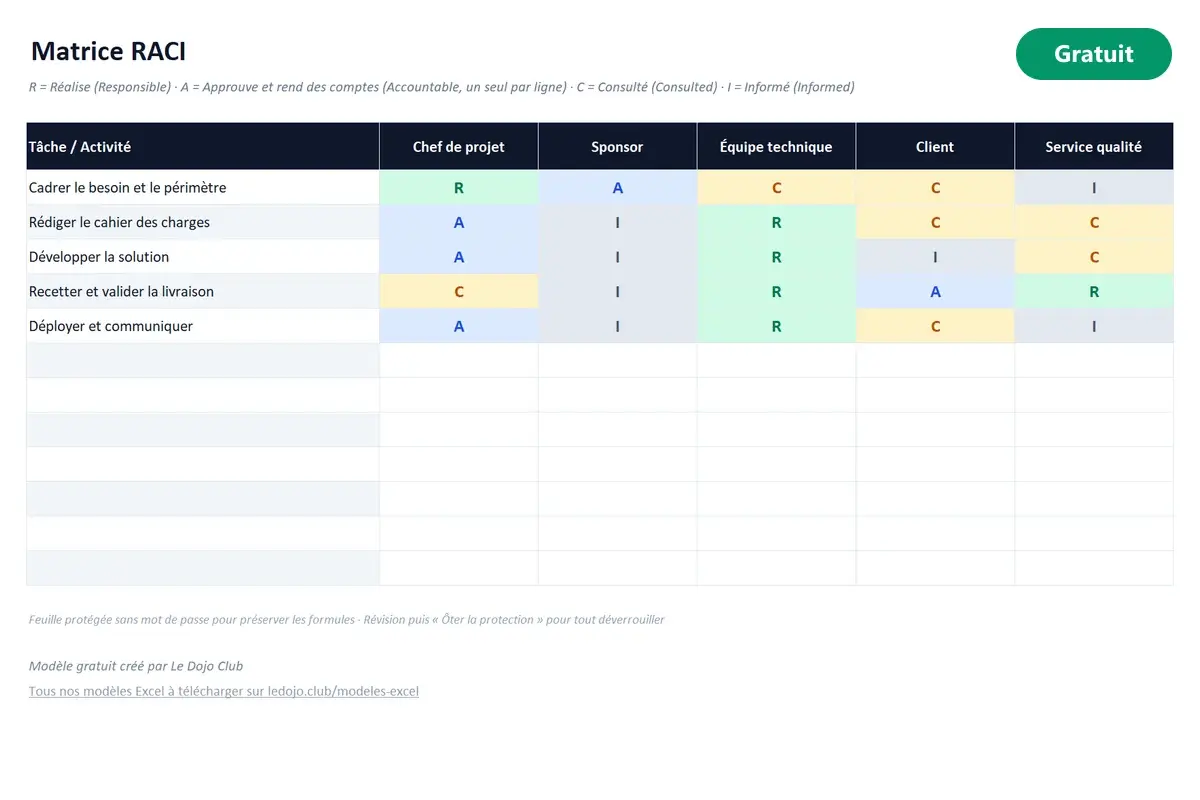Select the Sponsor column header
1200x800 pixels.
[617, 146]
